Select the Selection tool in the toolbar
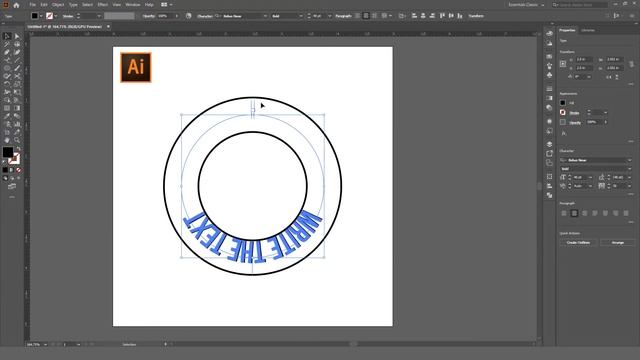This screenshot has height=360, width=640. point(7,36)
